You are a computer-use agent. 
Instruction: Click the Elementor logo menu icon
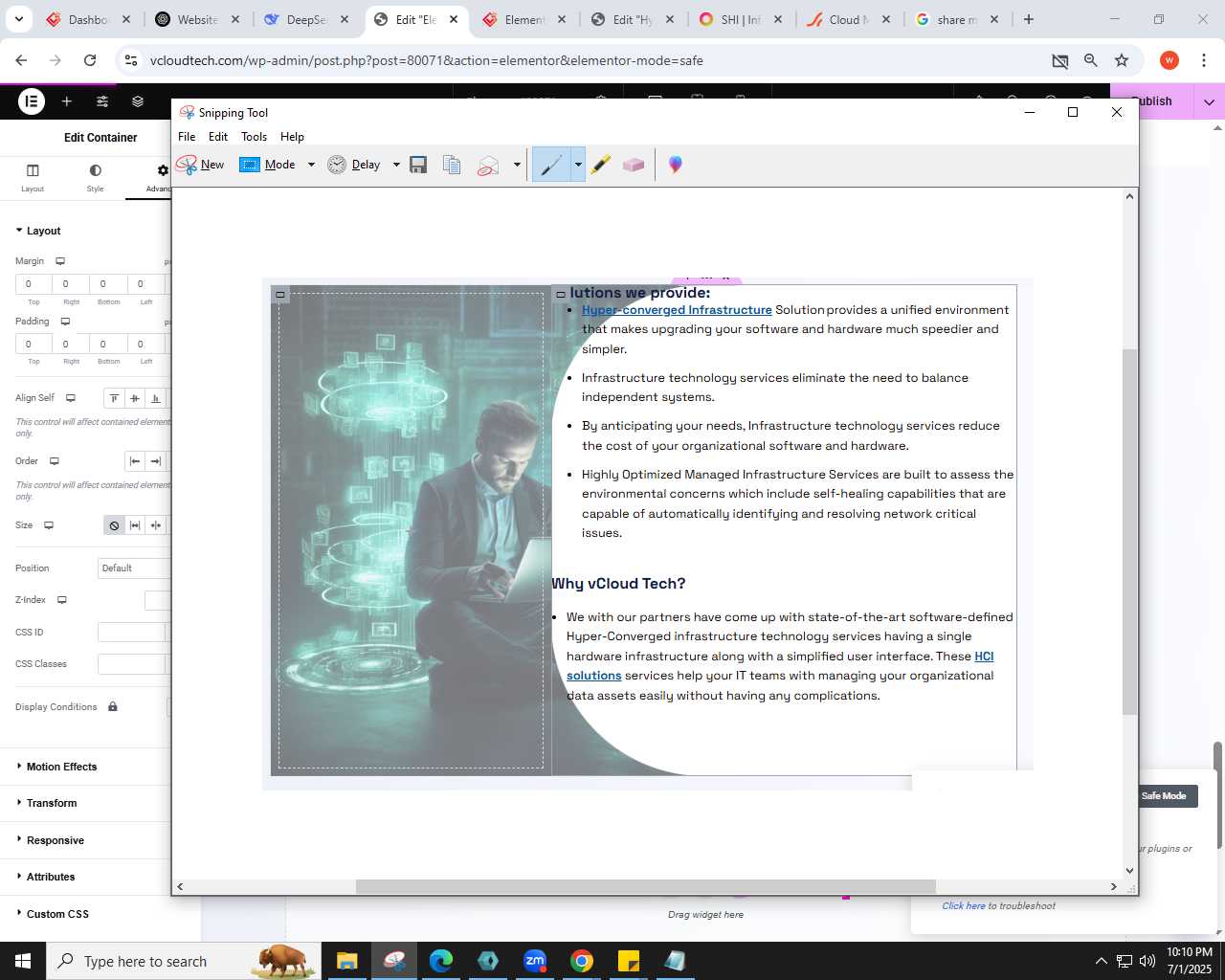(x=32, y=100)
